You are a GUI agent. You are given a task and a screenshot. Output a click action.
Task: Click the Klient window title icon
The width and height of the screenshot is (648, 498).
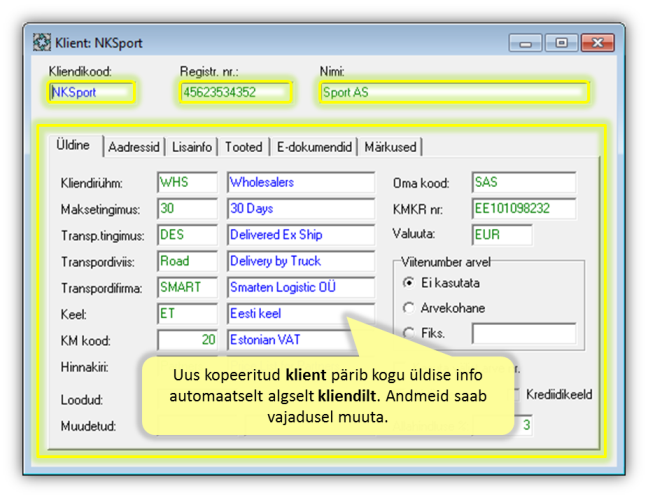point(42,43)
